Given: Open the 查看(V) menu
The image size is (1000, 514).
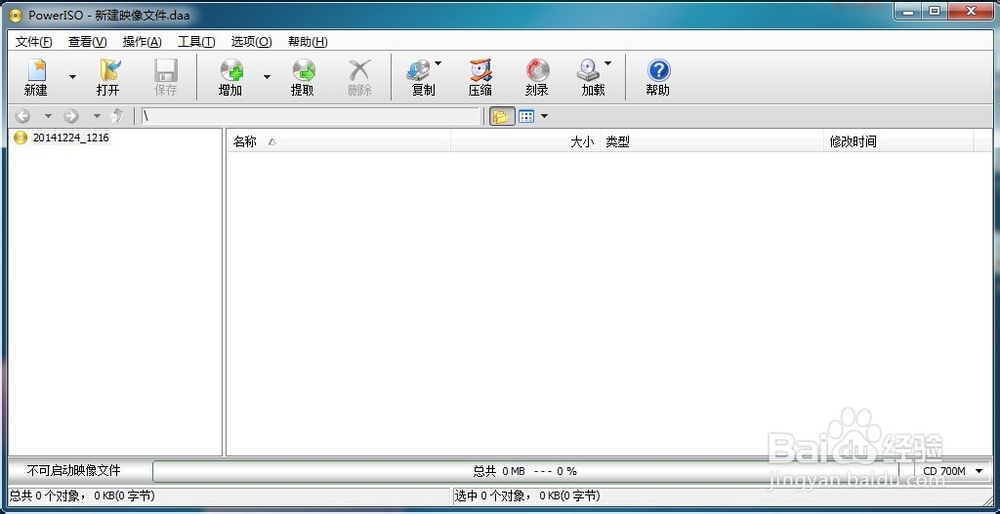Looking at the screenshot, I should click(87, 42).
